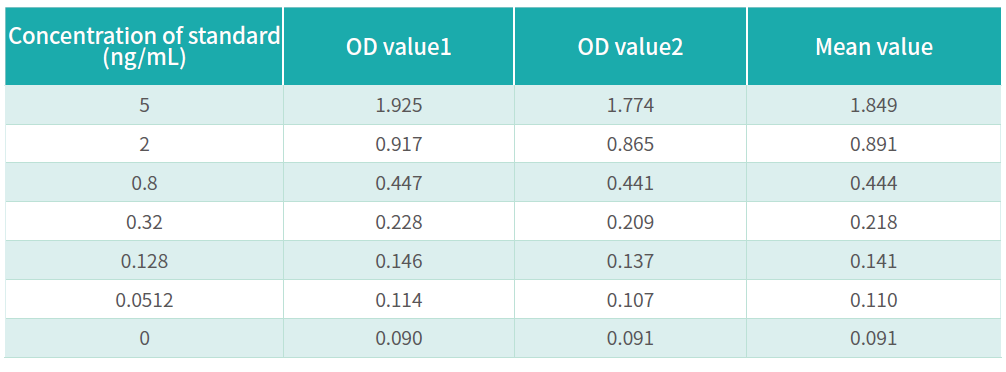This screenshot has width=1006, height=372.
Task: Click the Concentration of standard header cell
Action: point(144,46)
